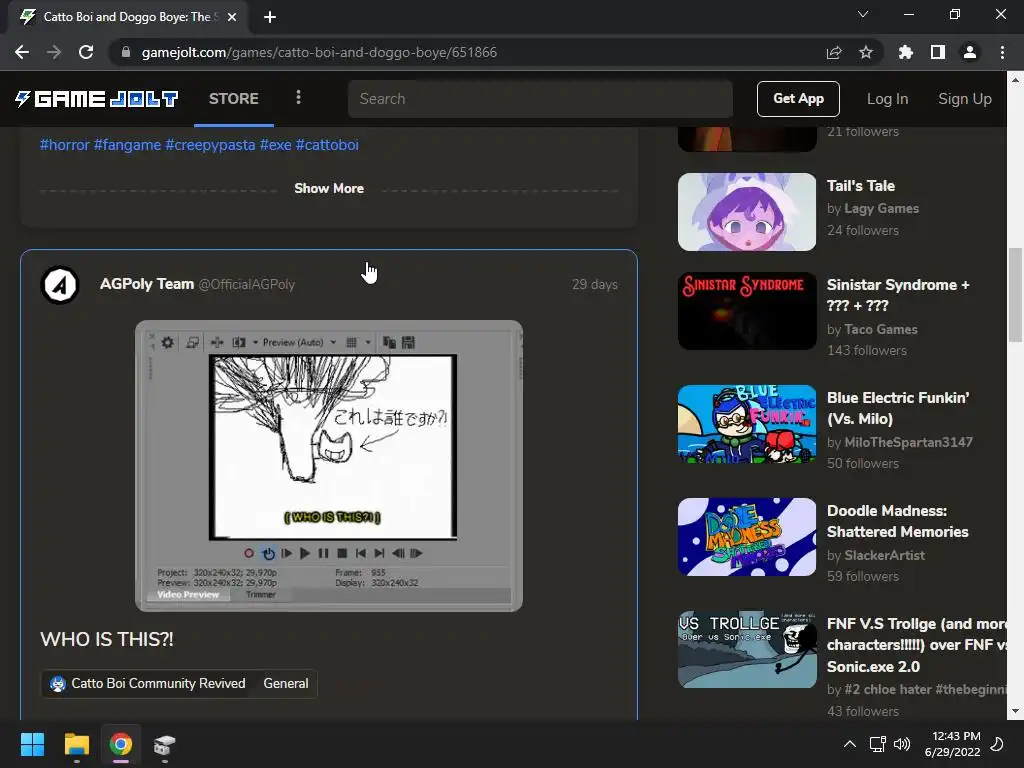
Task: Click the #horror hashtag
Action: pyautogui.click(x=65, y=144)
